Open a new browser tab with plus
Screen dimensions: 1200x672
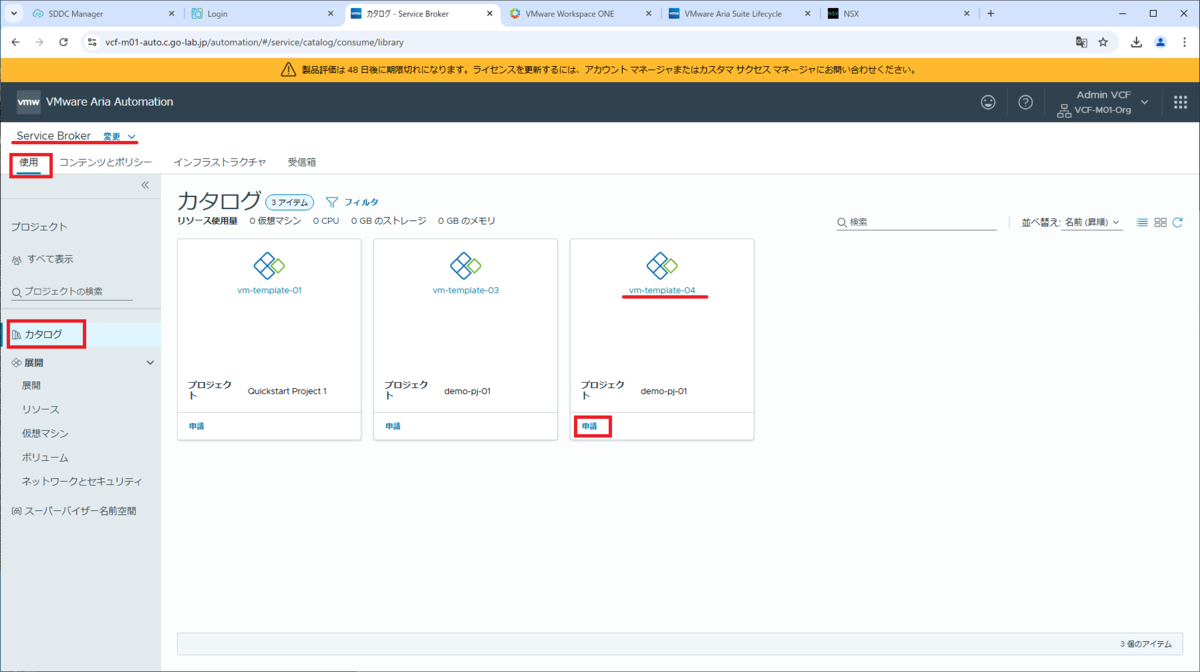tap(991, 14)
